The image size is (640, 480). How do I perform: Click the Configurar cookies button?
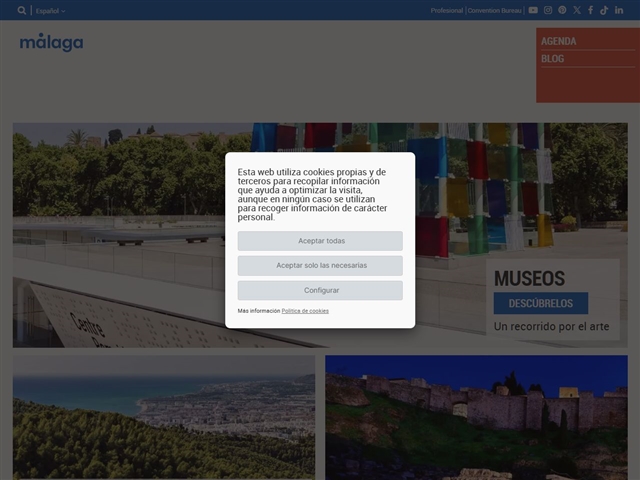tap(320, 290)
